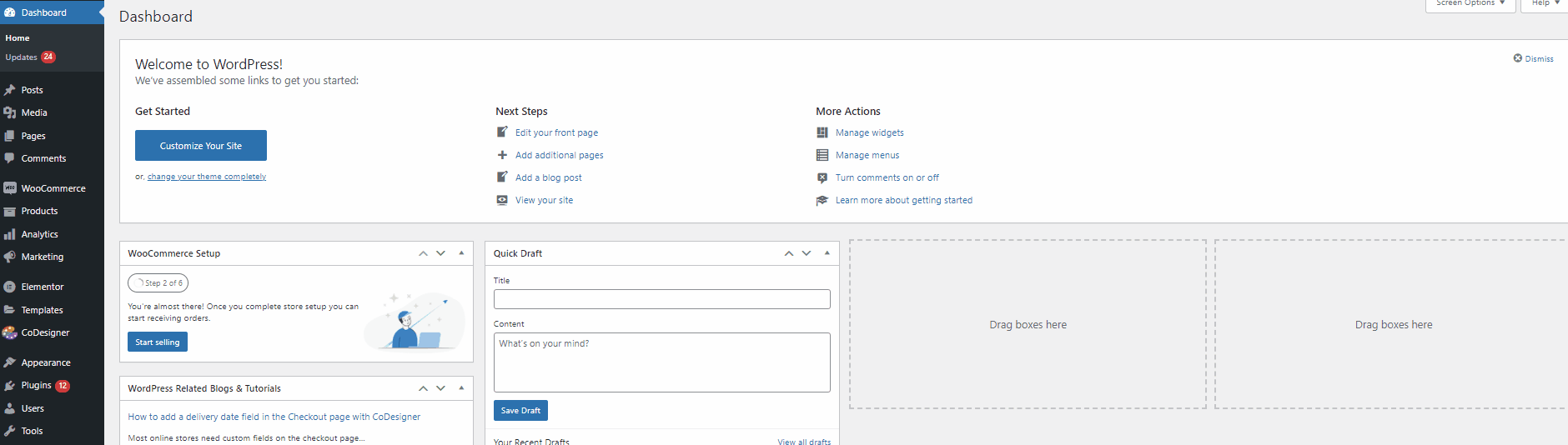The width and height of the screenshot is (1568, 445).
Task: Click the Users person icon
Action: point(10,408)
